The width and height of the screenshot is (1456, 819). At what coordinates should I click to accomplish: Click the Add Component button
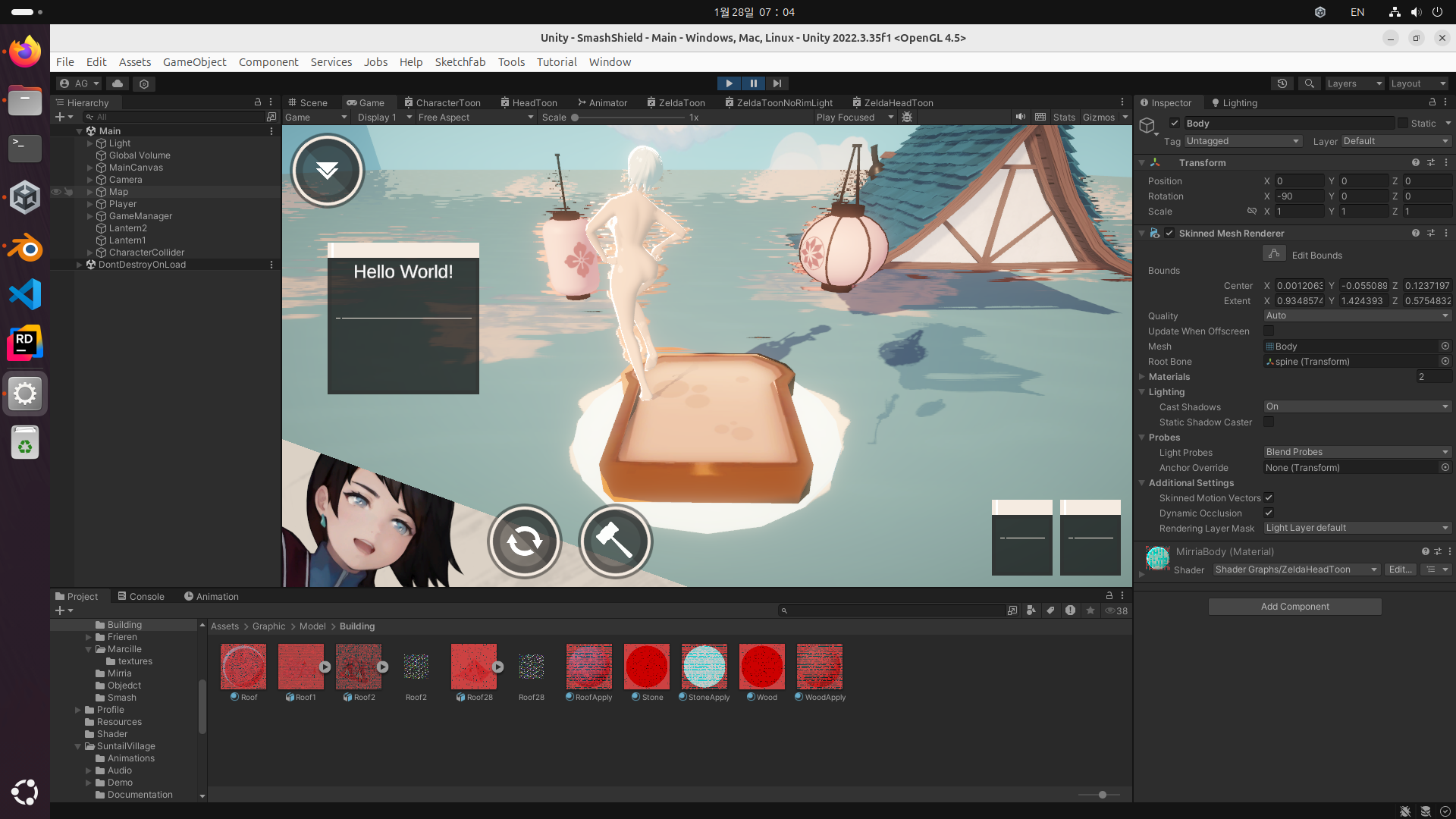1295,607
